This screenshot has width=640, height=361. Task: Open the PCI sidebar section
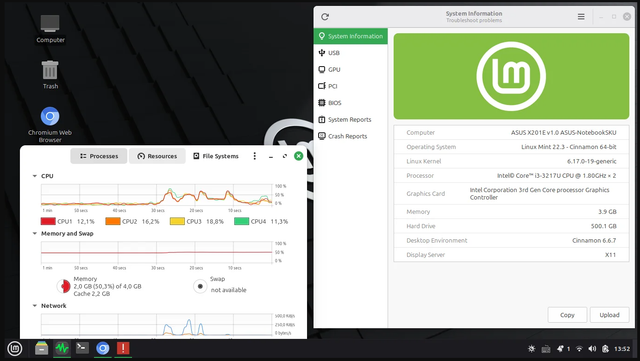351,86
